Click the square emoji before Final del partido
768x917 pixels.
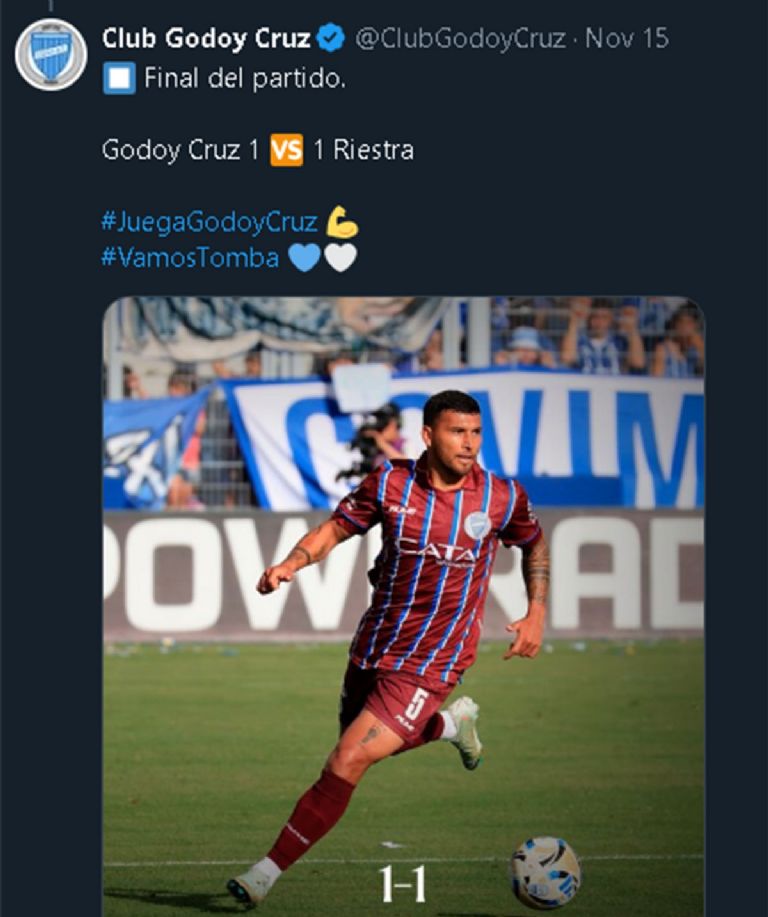tap(118, 79)
